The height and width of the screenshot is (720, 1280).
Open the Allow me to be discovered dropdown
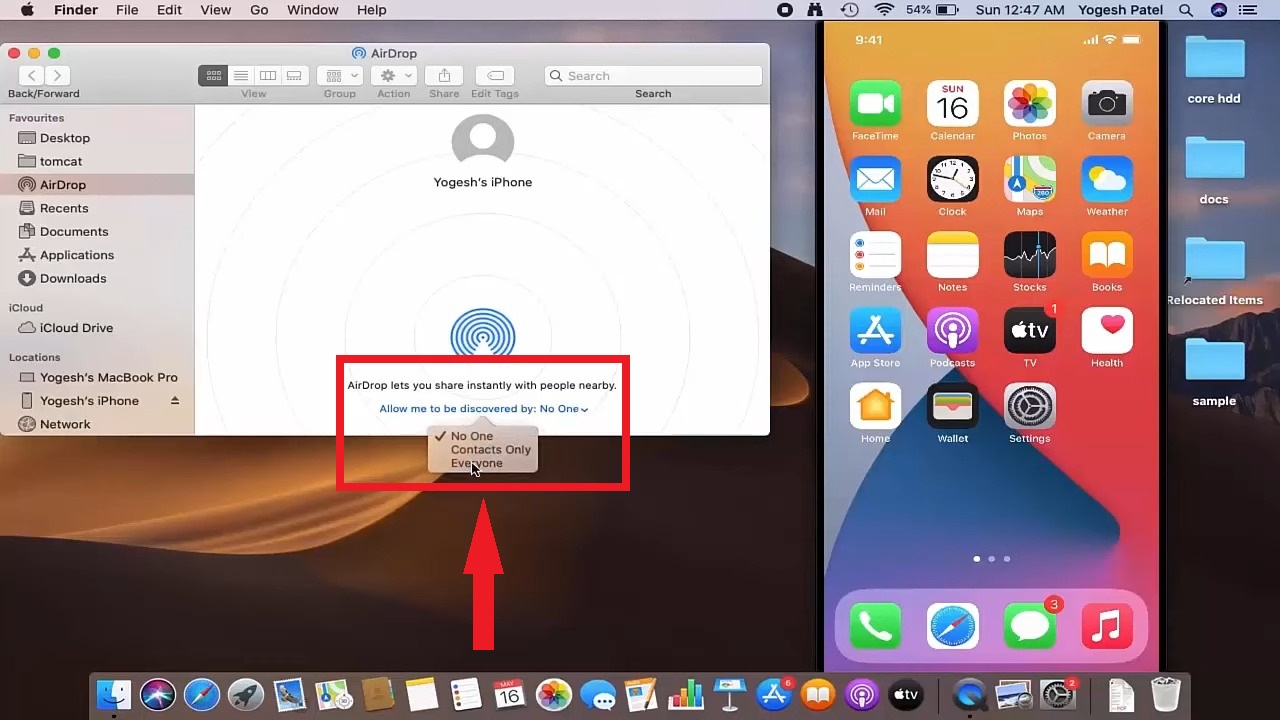(484, 409)
